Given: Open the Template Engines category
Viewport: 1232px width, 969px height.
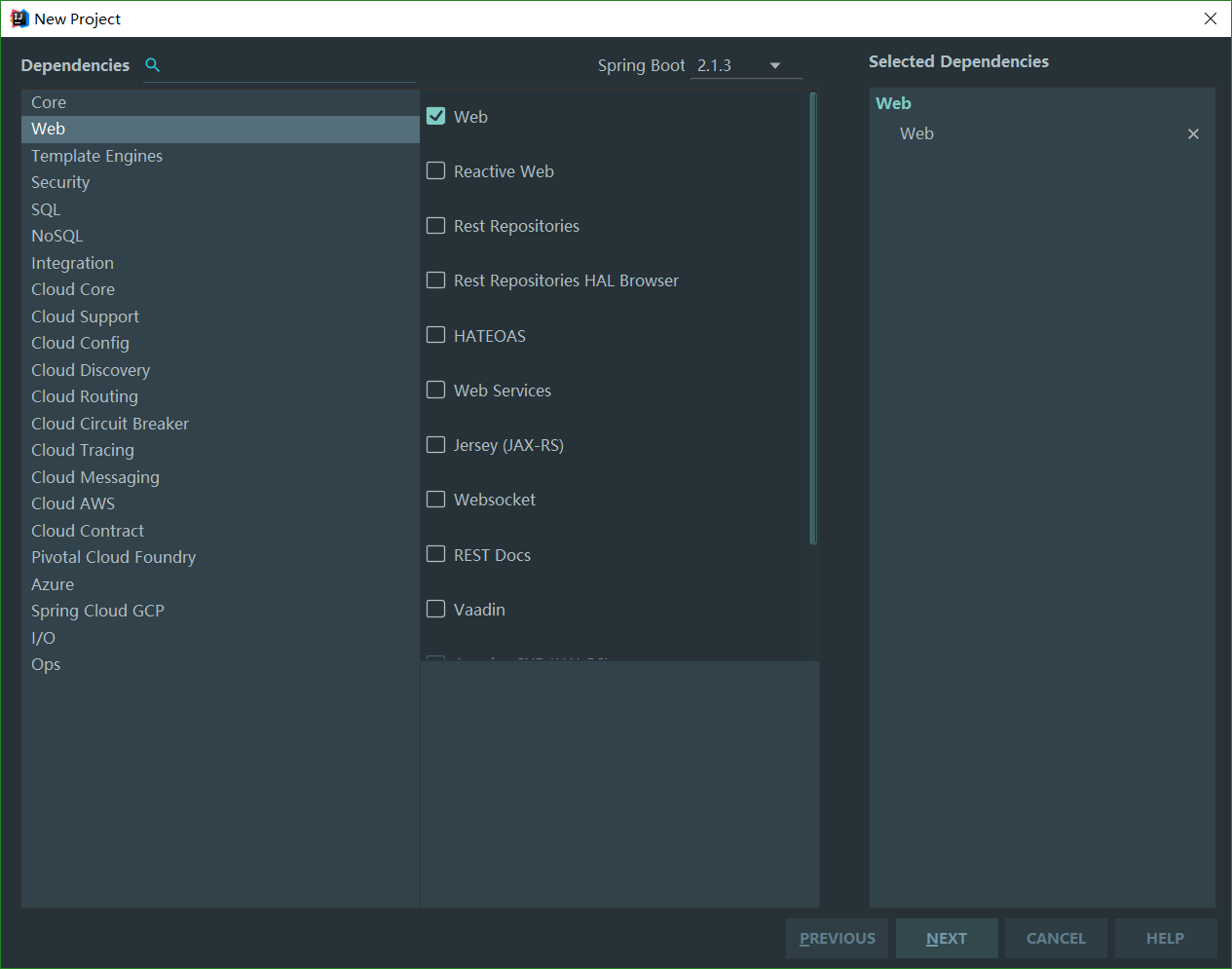Looking at the screenshot, I should (96, 156).
